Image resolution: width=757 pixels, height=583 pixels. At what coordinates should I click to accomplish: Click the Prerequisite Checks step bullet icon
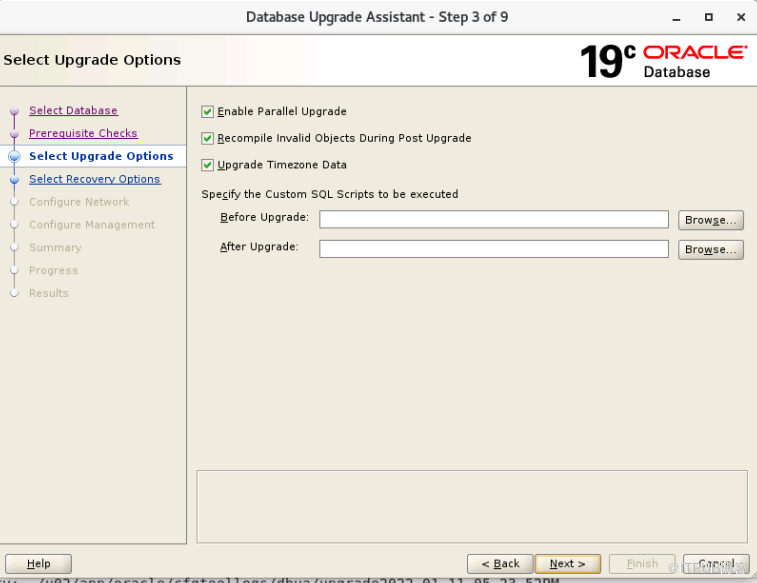tap(14, 134)
